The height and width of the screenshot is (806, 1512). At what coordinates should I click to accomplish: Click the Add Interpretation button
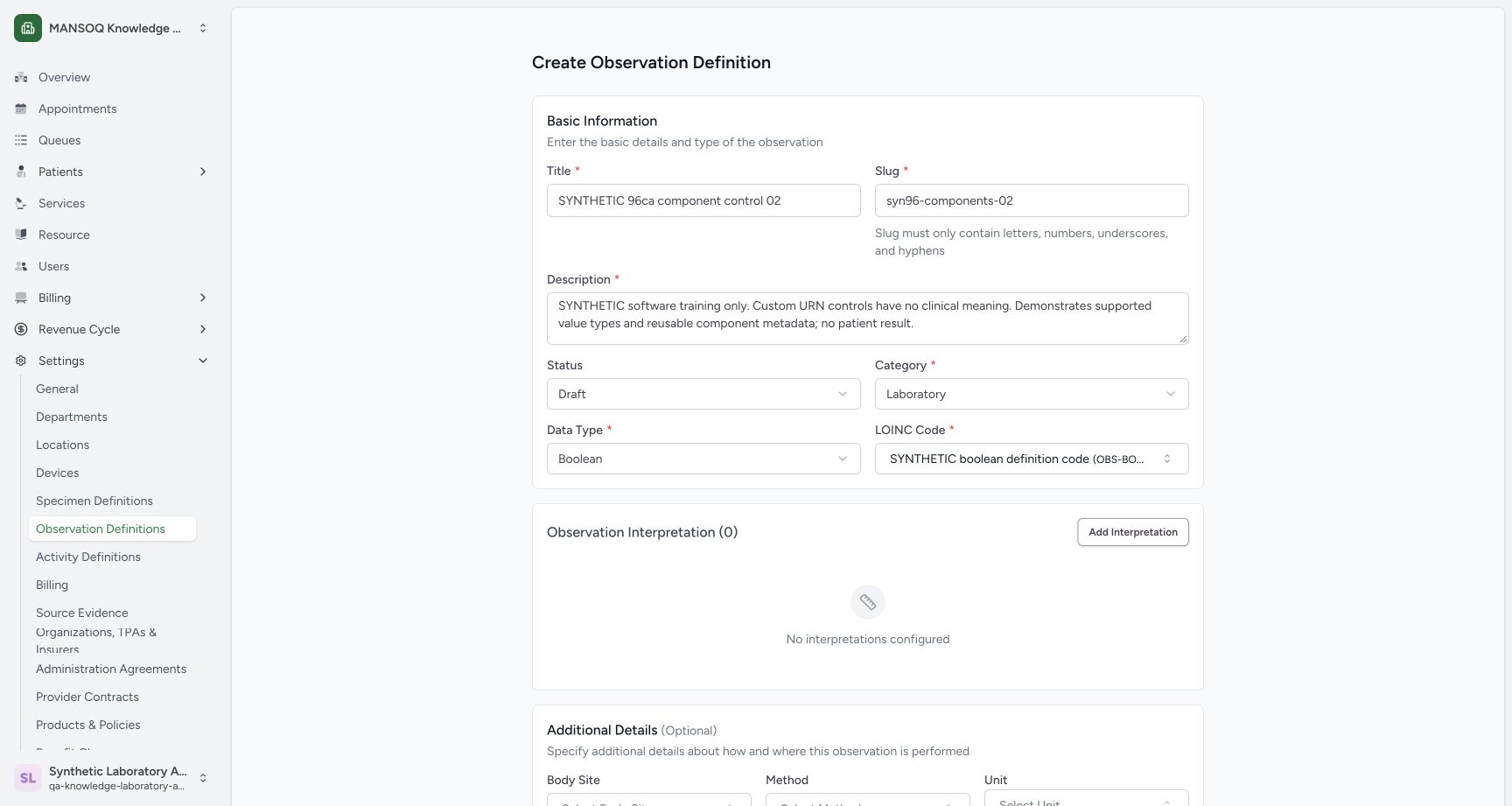click(1133, 532)
